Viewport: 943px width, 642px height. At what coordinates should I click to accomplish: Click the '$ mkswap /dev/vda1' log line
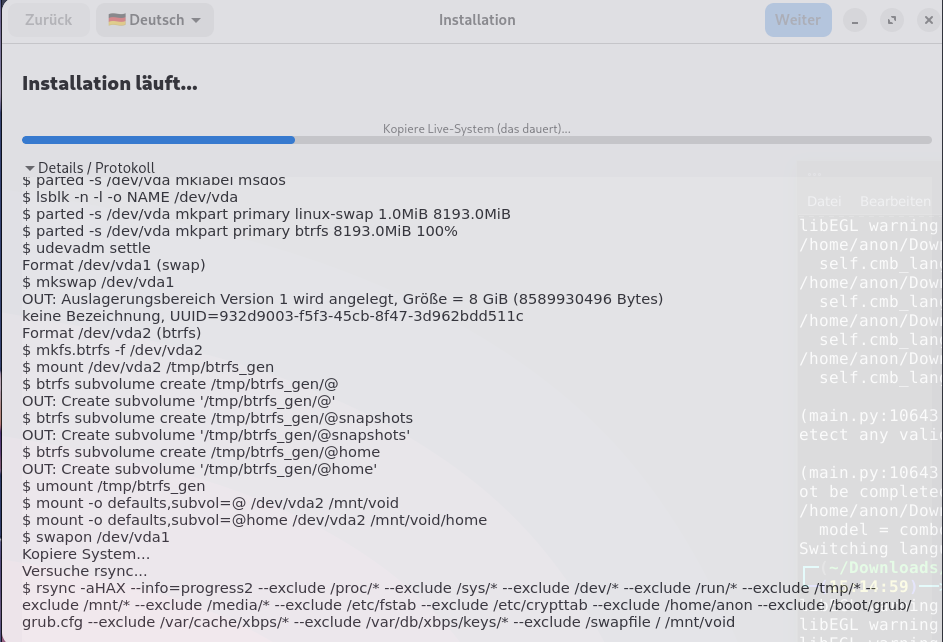tap(98, 282)
